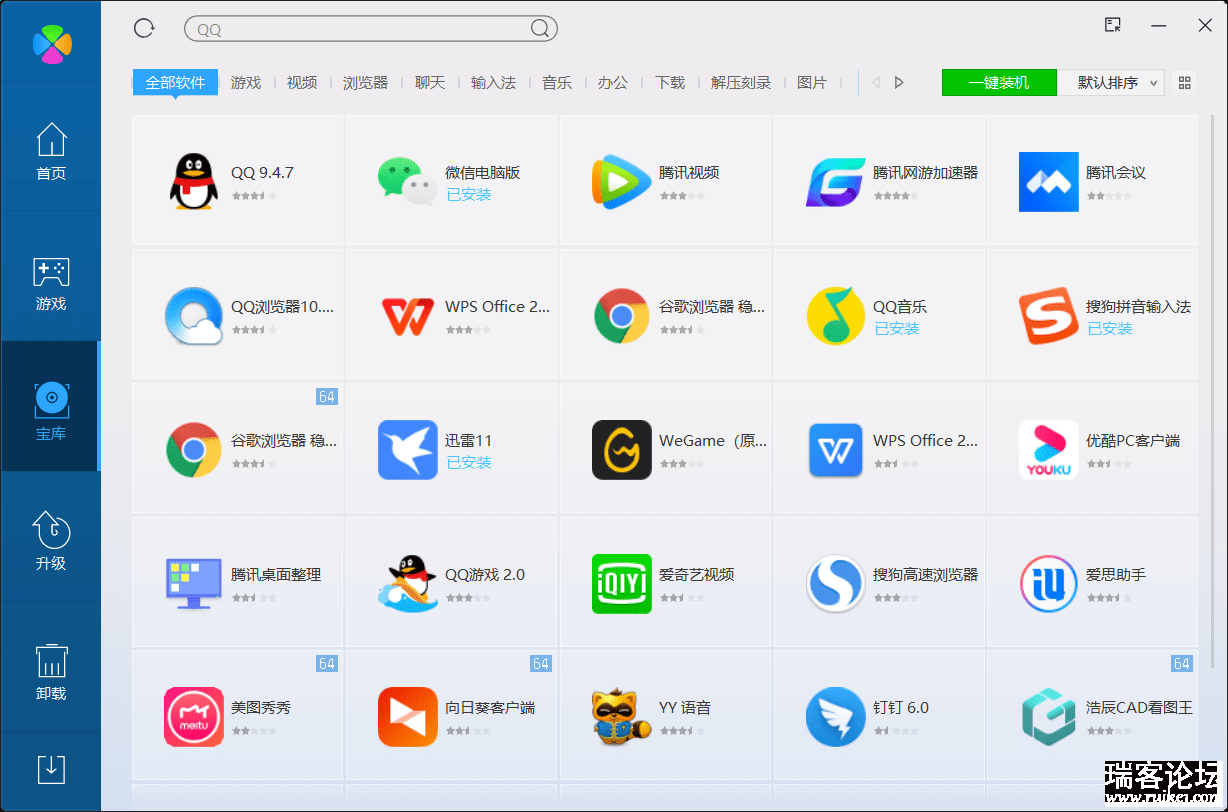Switch to the 聊天 category tab
Viewport: 1228px width, 812px height.
430,83
